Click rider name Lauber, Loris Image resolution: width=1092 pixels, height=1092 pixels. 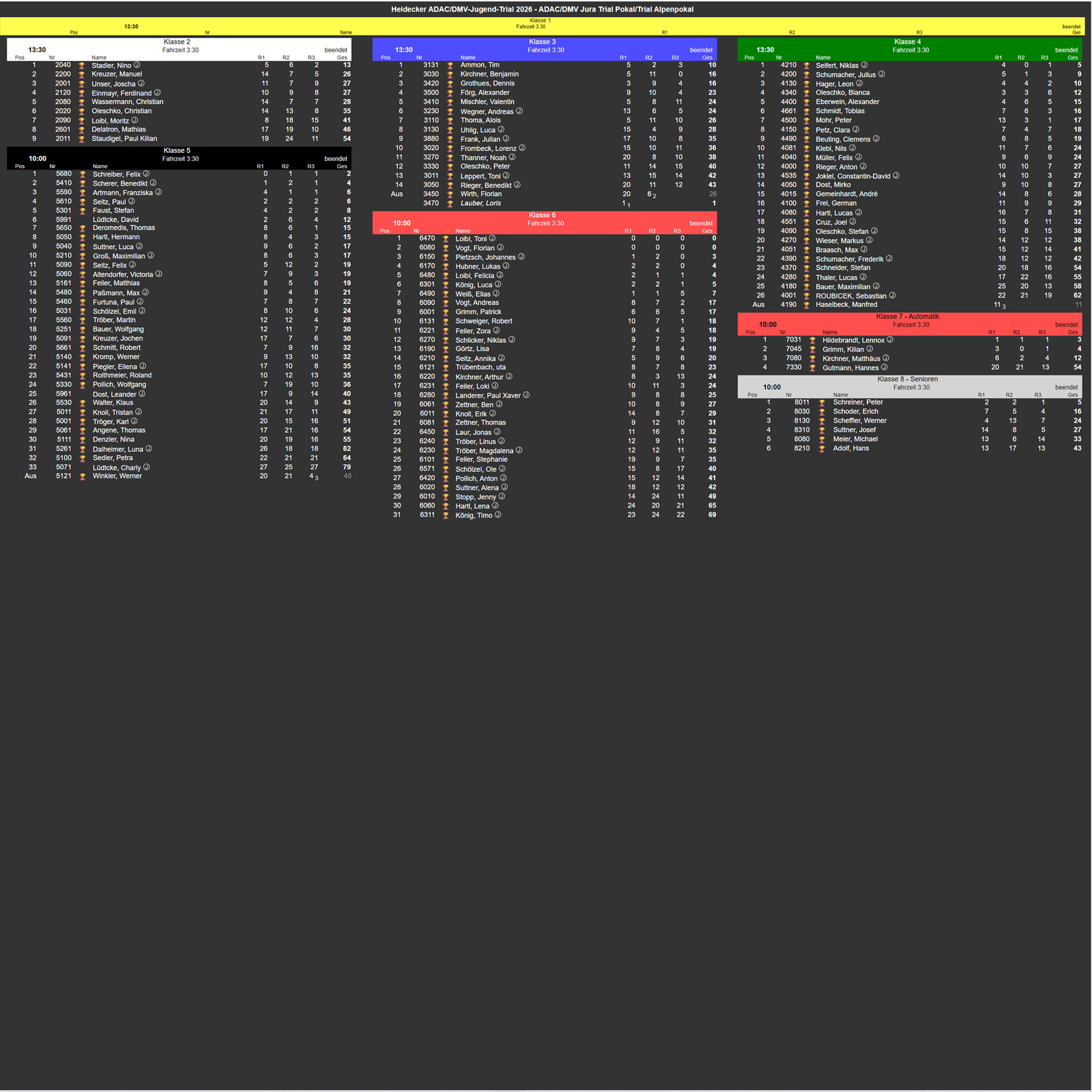pos(480,203)
